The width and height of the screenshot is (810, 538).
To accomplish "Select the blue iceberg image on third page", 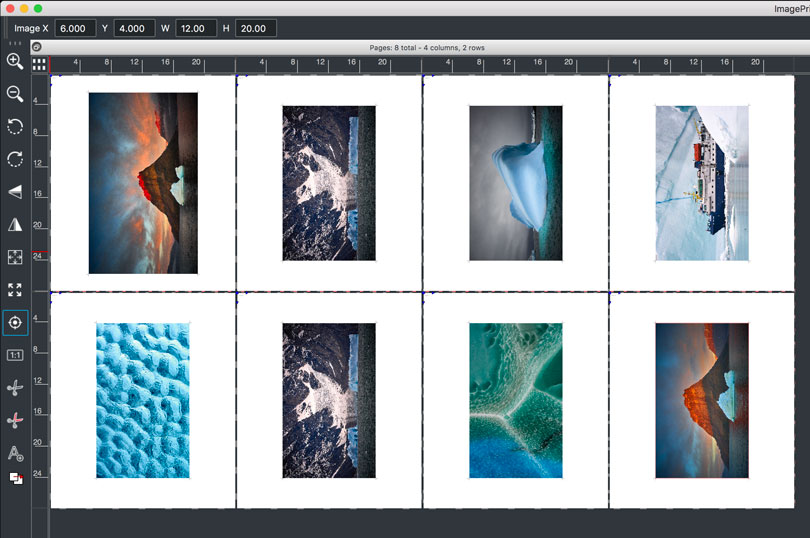I will (516, 183).
